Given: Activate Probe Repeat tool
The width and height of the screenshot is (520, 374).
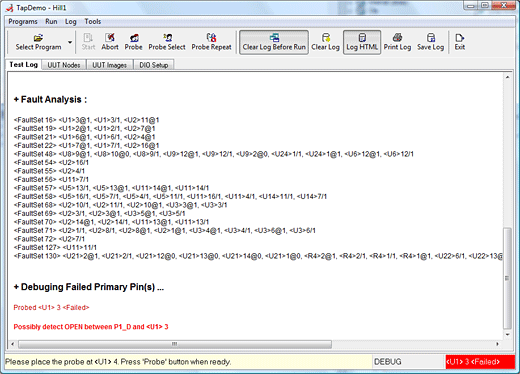Looking at the screenshot, I should [211, 42].
